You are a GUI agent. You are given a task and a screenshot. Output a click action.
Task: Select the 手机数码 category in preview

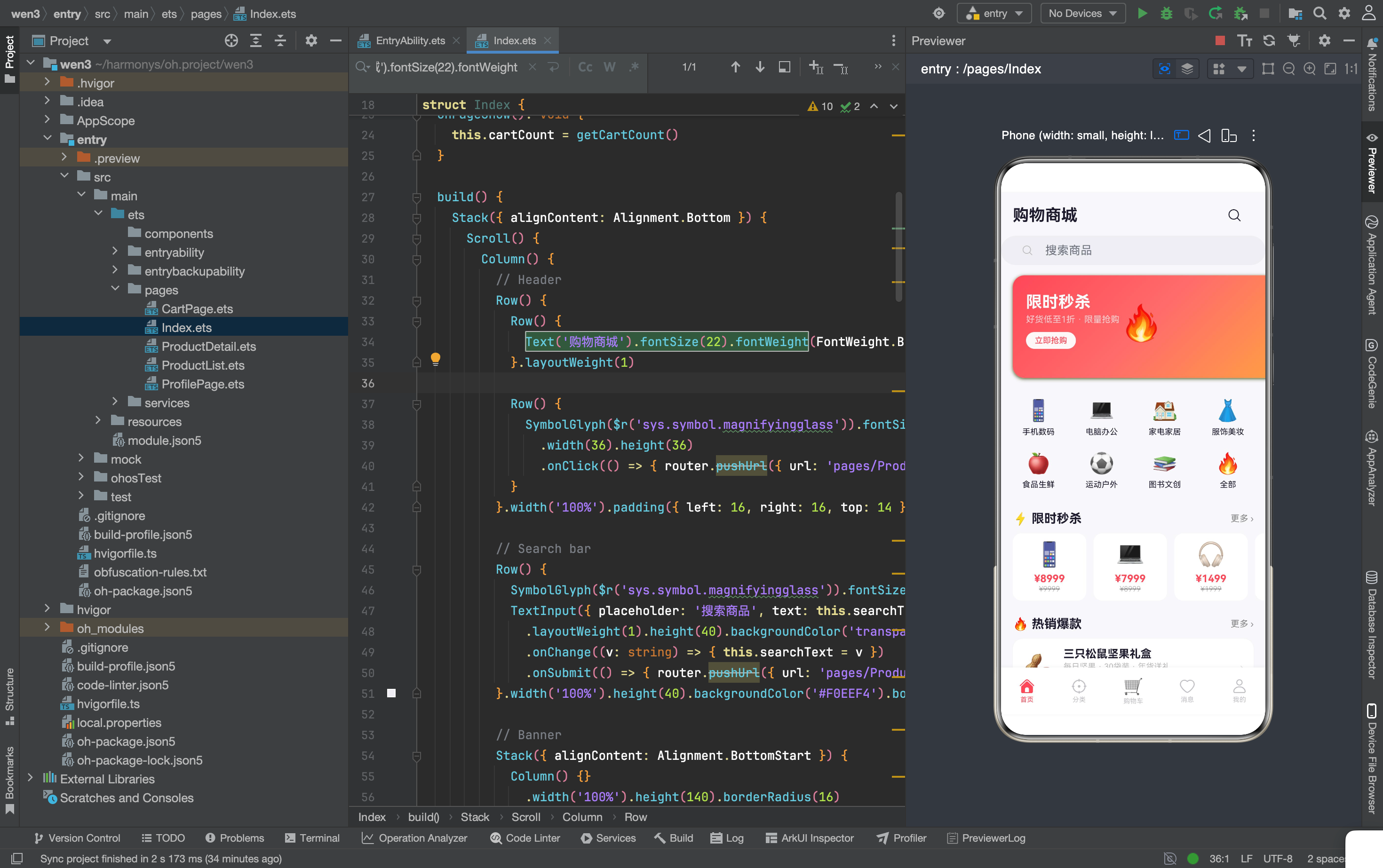[1038, 418]
